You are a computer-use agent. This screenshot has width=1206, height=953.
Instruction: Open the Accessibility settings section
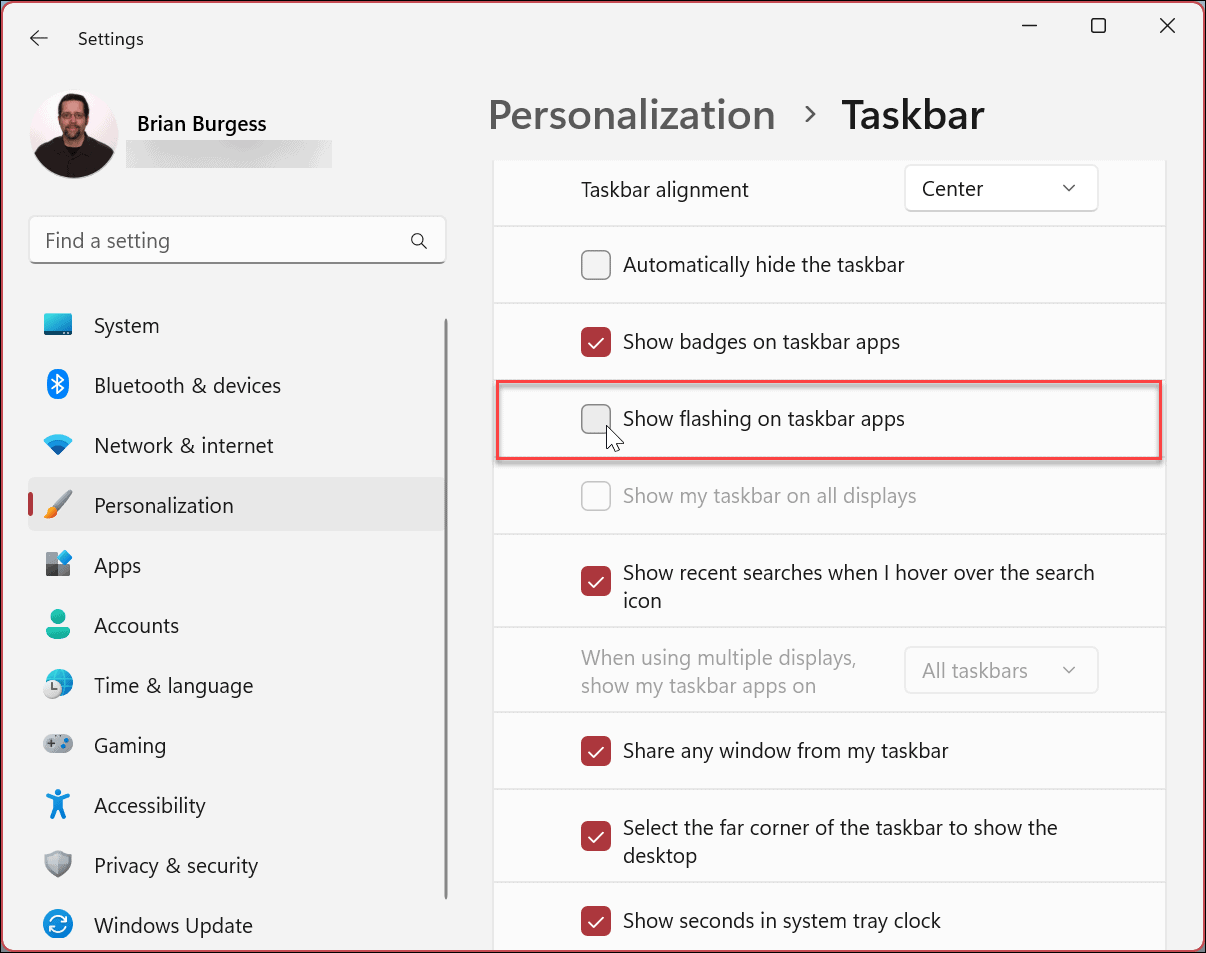coord(149,805)
